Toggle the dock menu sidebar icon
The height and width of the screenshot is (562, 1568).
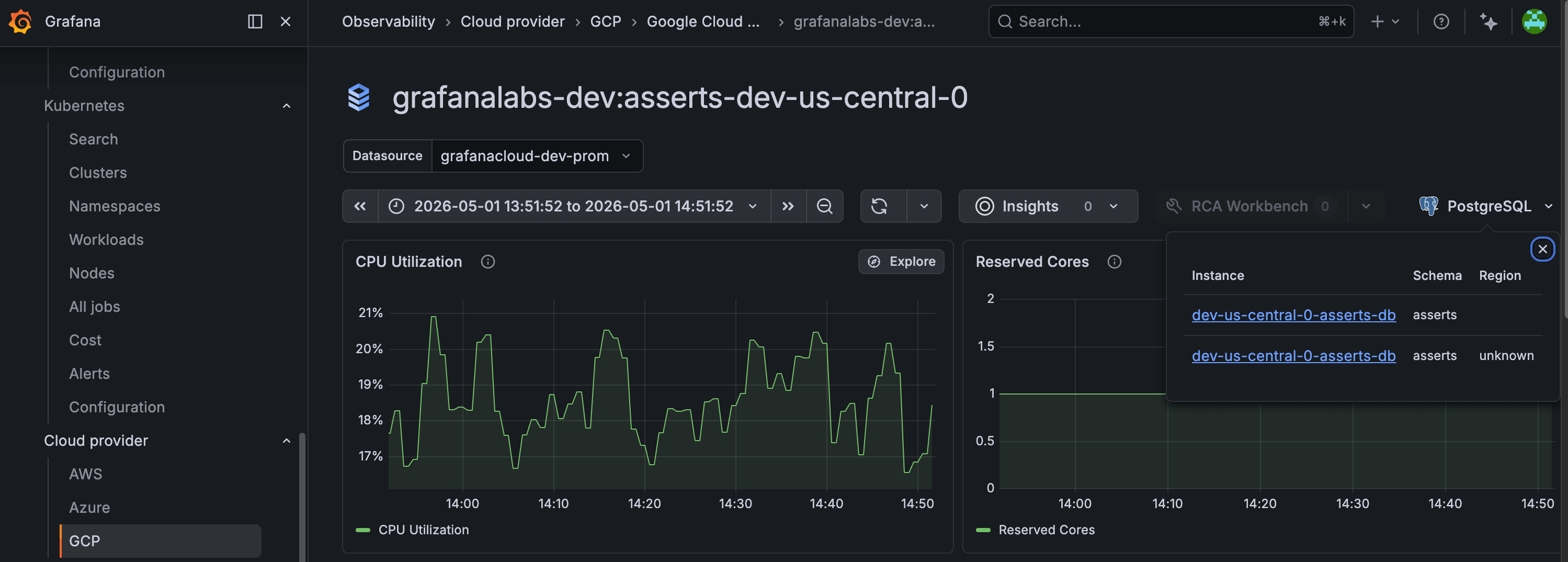pyautogui.click(x=255, y=21)
